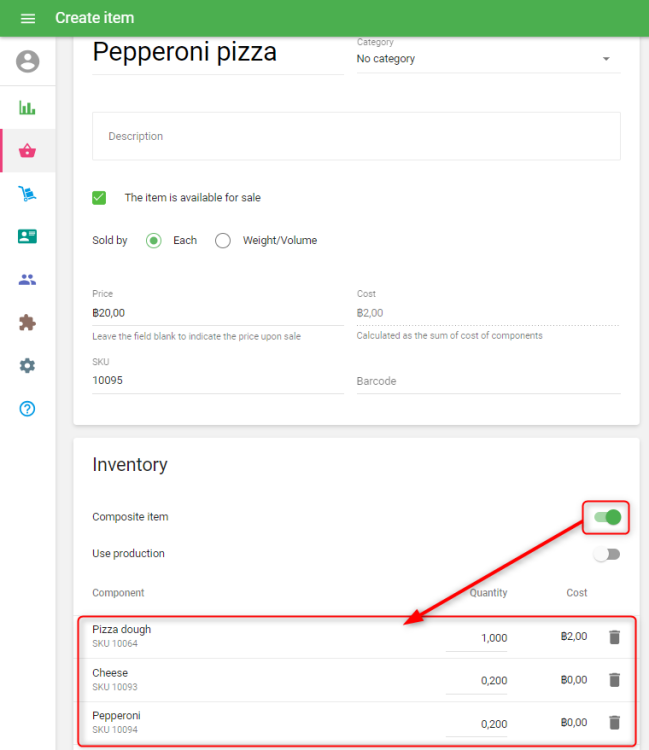Open the inventory hand truck icon
This screenshot has width=649, height=750.
27,194
